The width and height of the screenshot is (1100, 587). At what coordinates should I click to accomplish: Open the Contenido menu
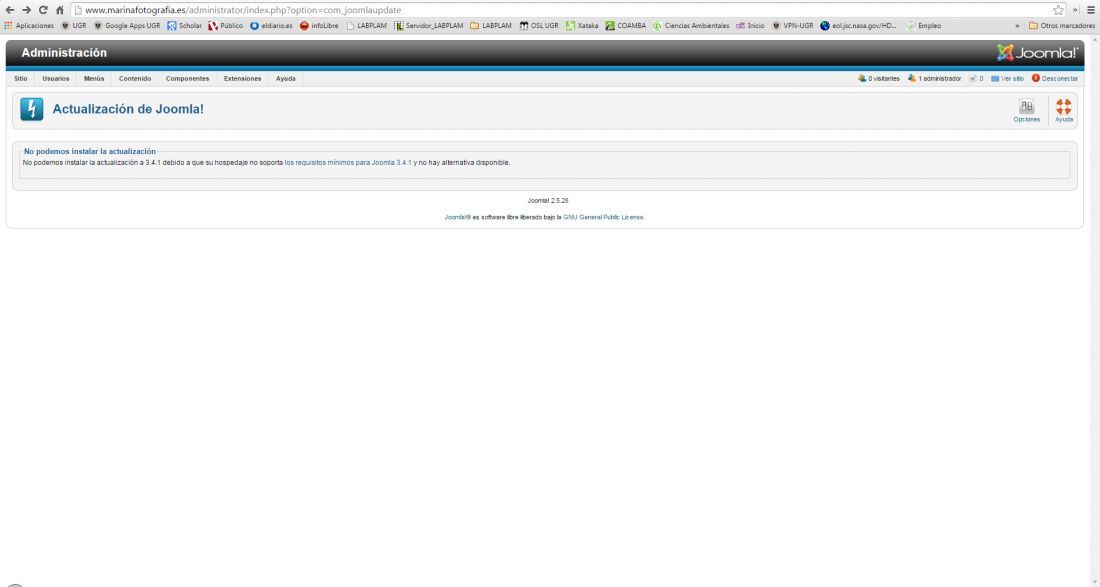135,79
